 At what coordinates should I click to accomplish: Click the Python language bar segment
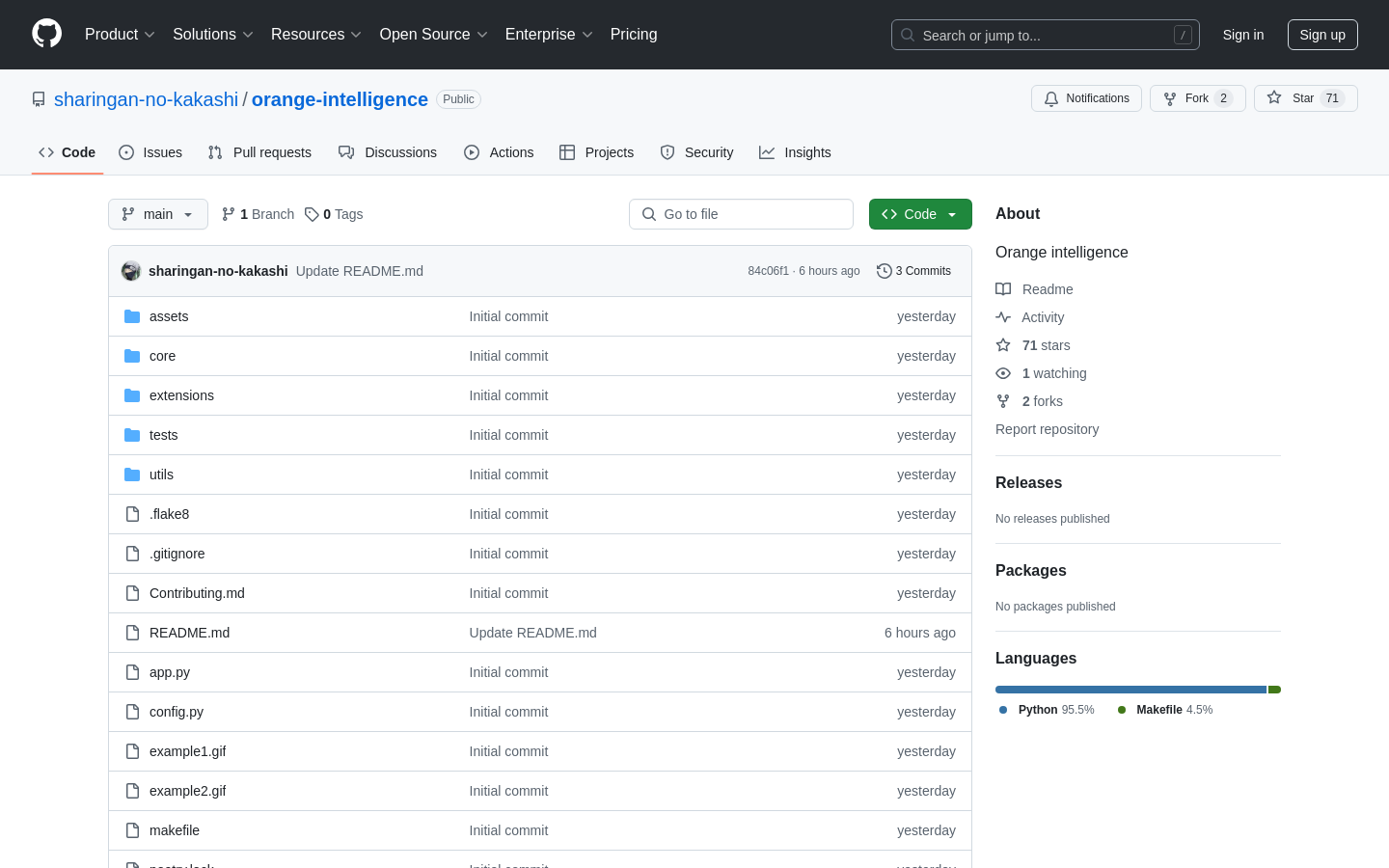pos(1130,690)
